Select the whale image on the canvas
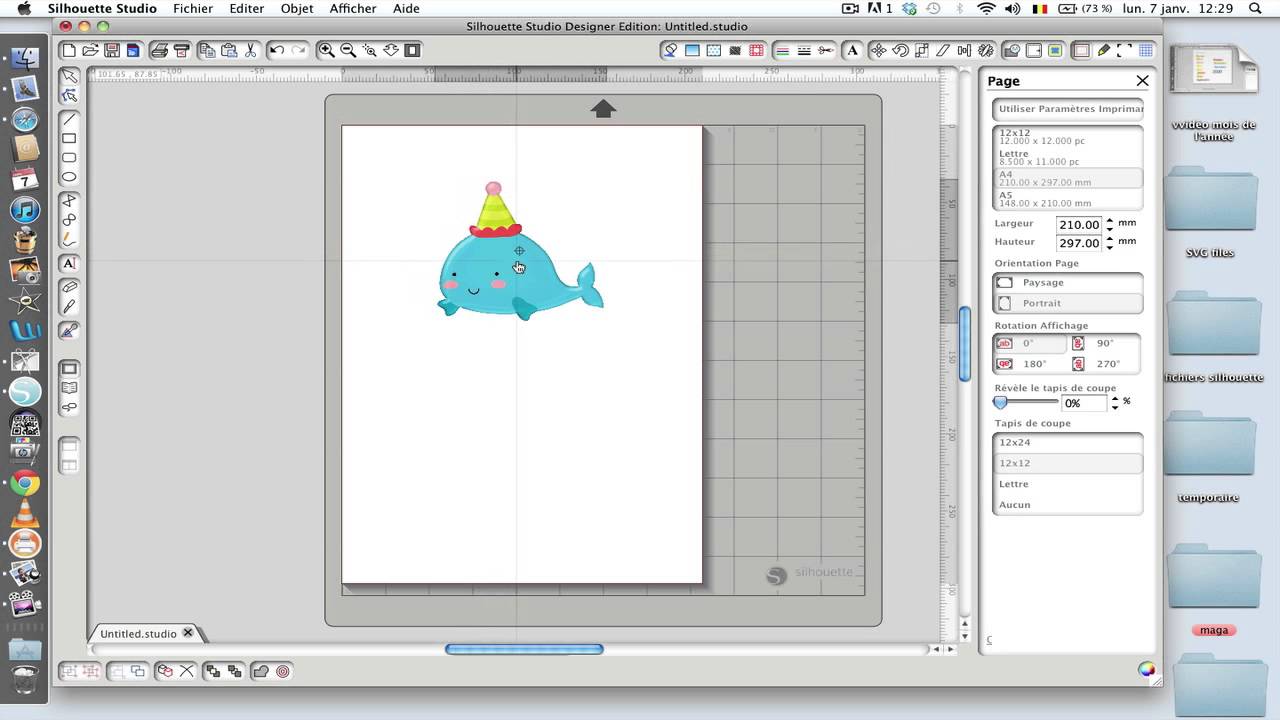This screenshot has width=1280, height=720. (x=520, y=252)
